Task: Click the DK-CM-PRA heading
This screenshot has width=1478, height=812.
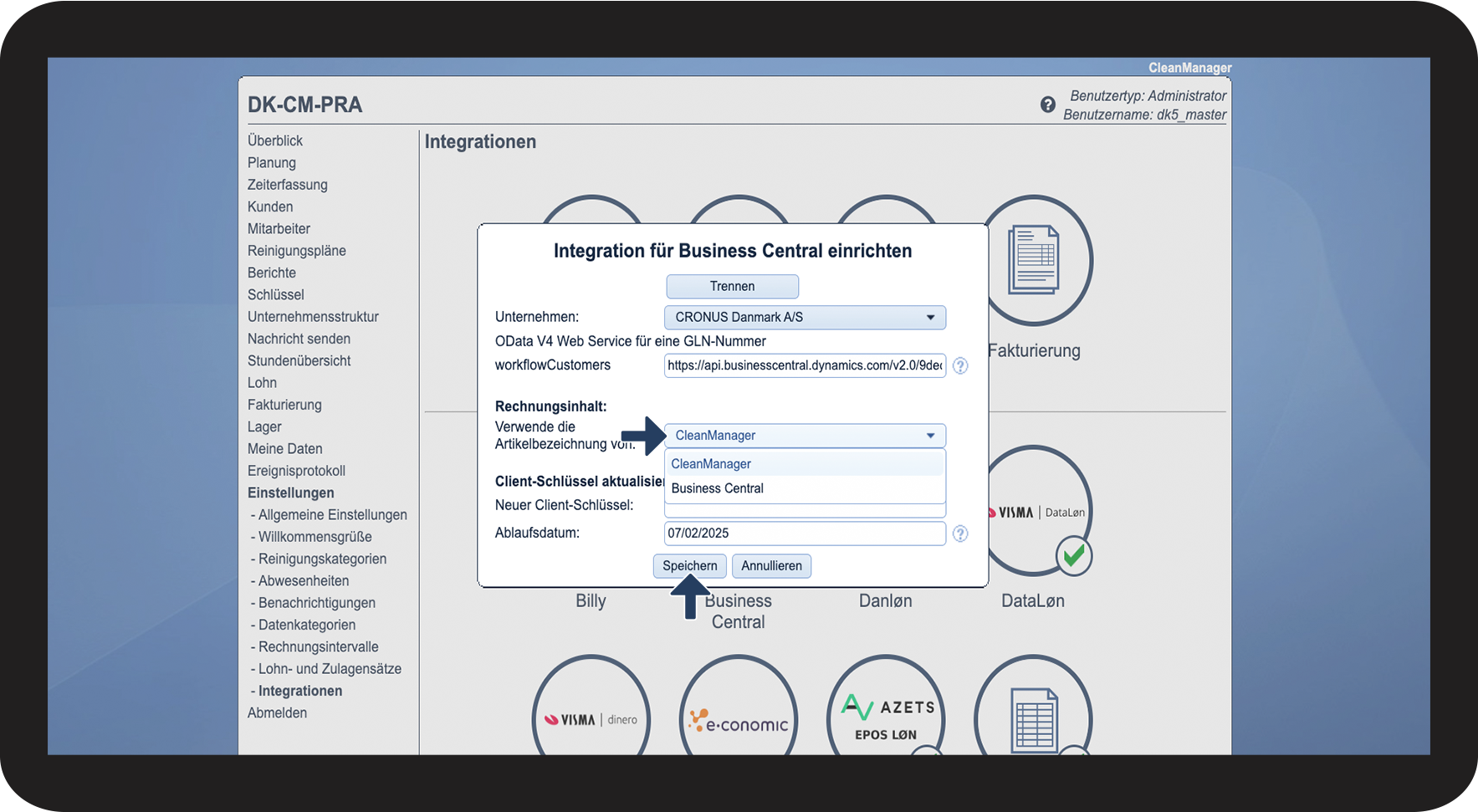Action: [x=305, y=105]
